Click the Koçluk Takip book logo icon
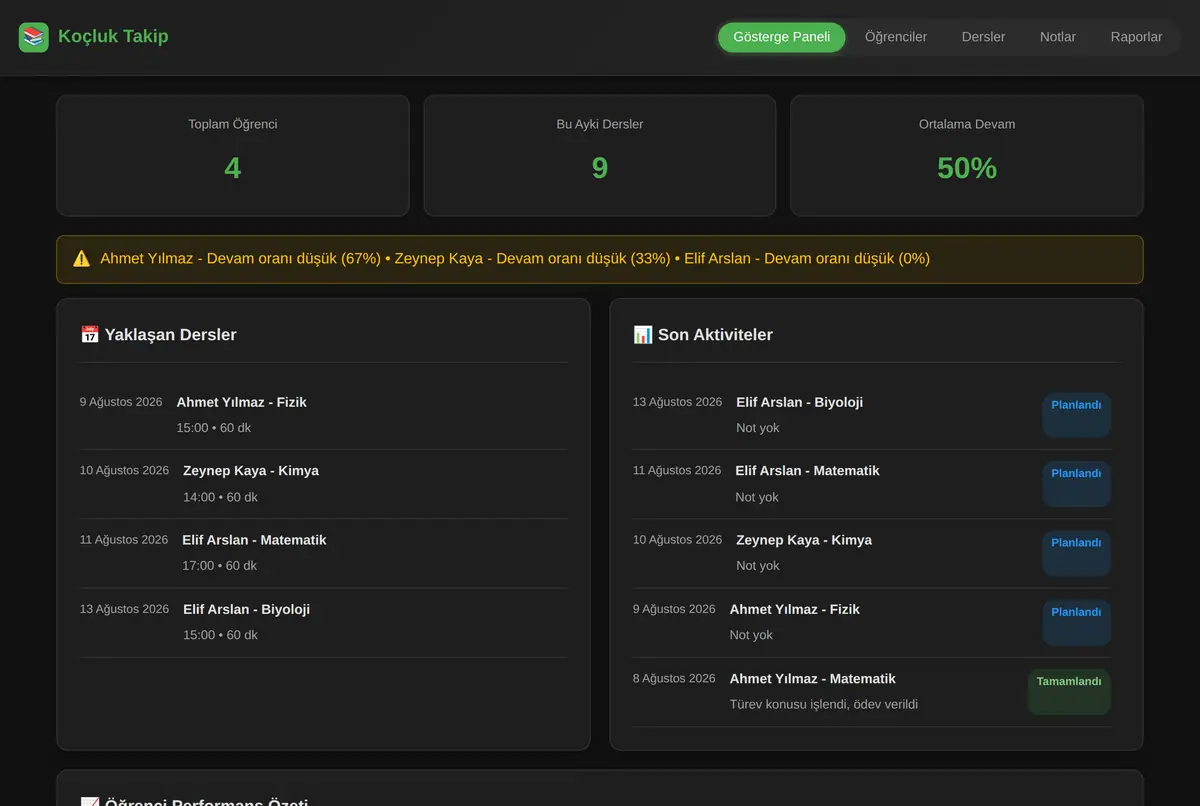The height and width of the screenshot is (806, 1200). pos(34,38)
